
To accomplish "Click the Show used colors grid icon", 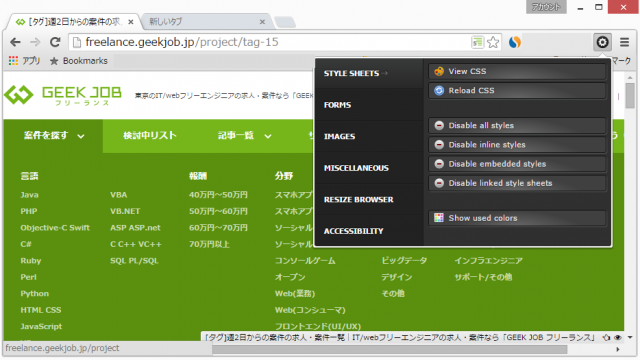I will point(439,218).
